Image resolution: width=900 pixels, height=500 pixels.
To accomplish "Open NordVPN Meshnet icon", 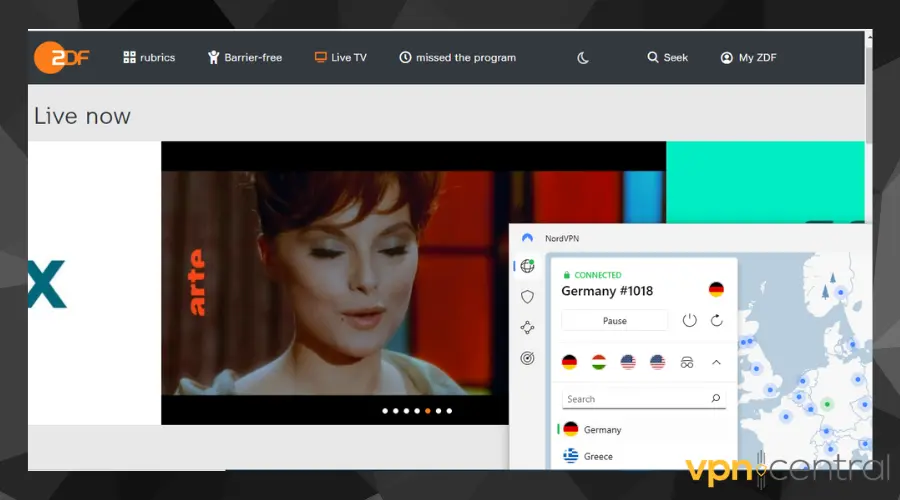I will point(527,327).
